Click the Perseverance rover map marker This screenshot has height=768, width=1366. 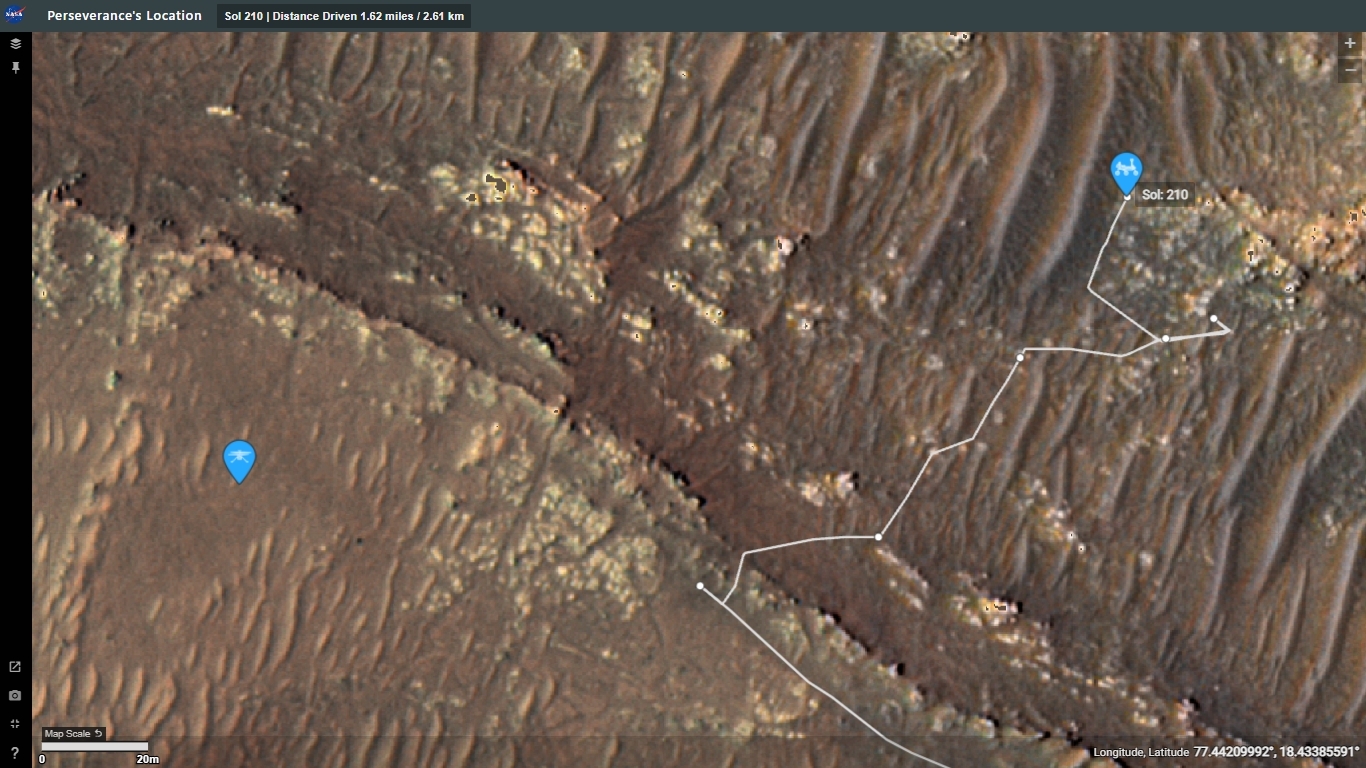click(x=1126, y=173)
